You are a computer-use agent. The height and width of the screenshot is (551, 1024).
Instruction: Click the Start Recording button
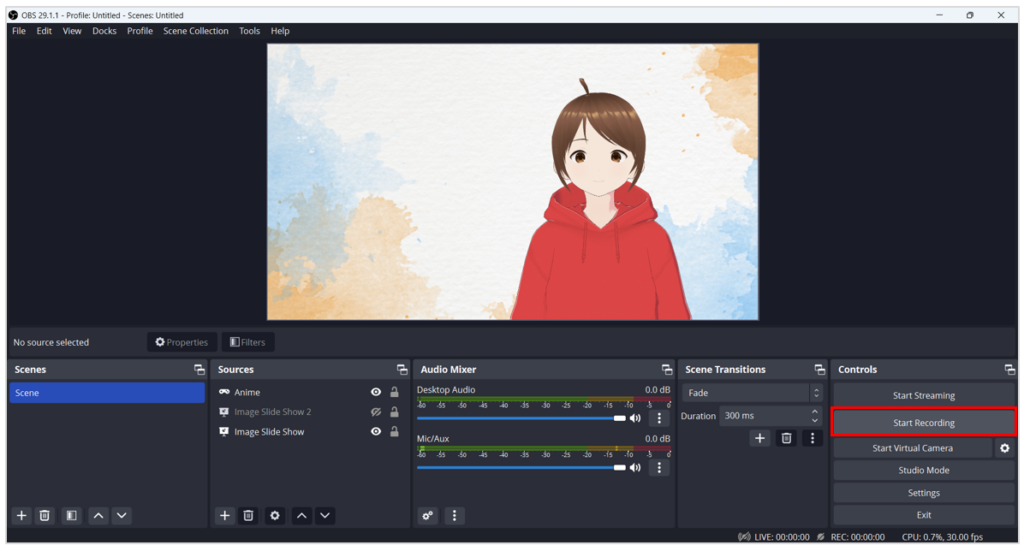tap(923, 423)
